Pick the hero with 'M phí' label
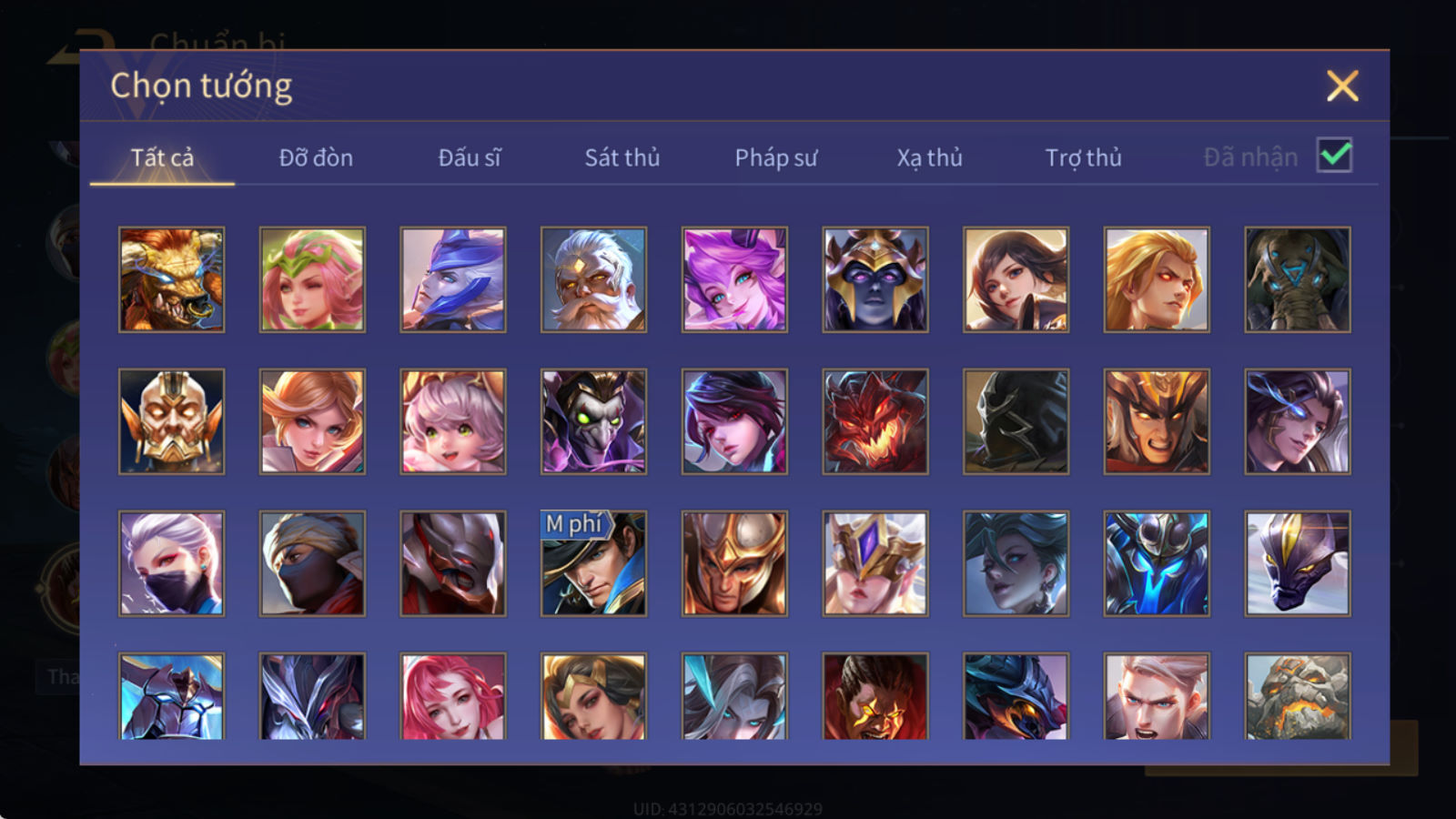The width and height of the screenshot is (1456, 819). [593, 563]
